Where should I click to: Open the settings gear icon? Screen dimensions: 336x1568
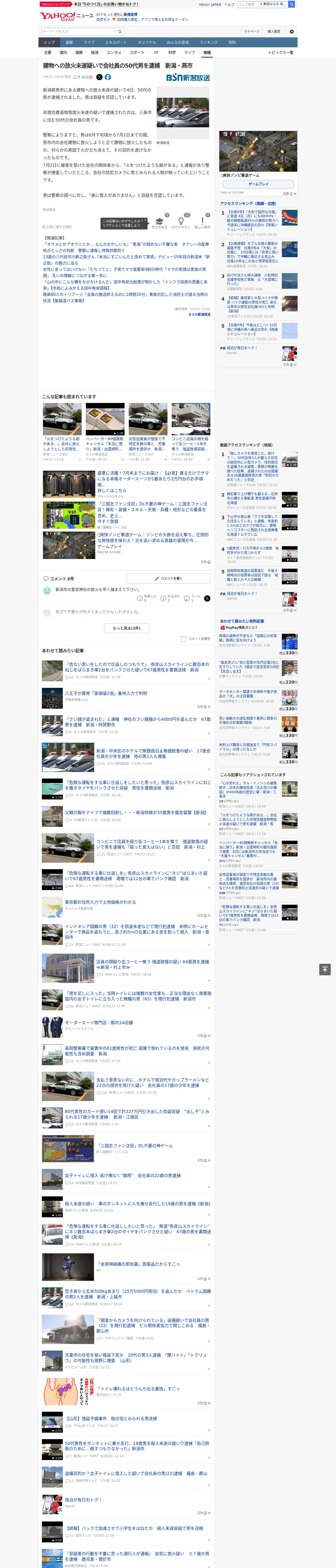point(292,32)
